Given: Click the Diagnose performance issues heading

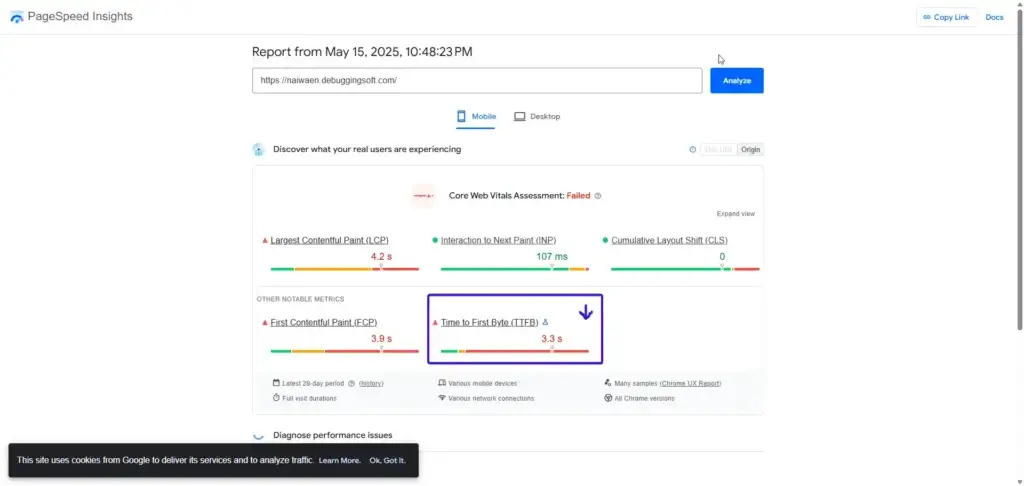Looking at the screenshot, I should (x=333, y=435).
